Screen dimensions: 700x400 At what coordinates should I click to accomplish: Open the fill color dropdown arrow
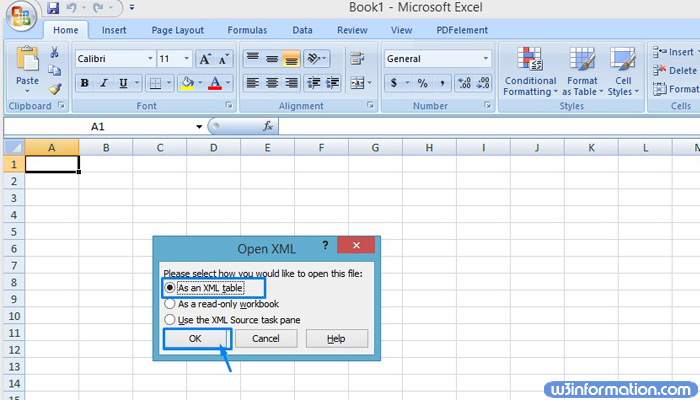200,83
